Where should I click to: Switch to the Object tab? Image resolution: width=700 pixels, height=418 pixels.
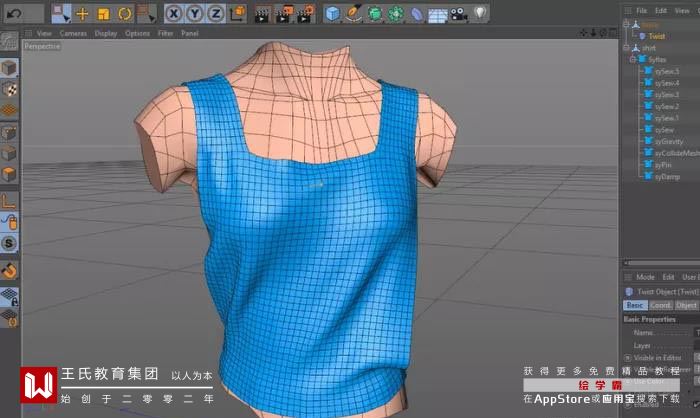(x=686, y=305)
